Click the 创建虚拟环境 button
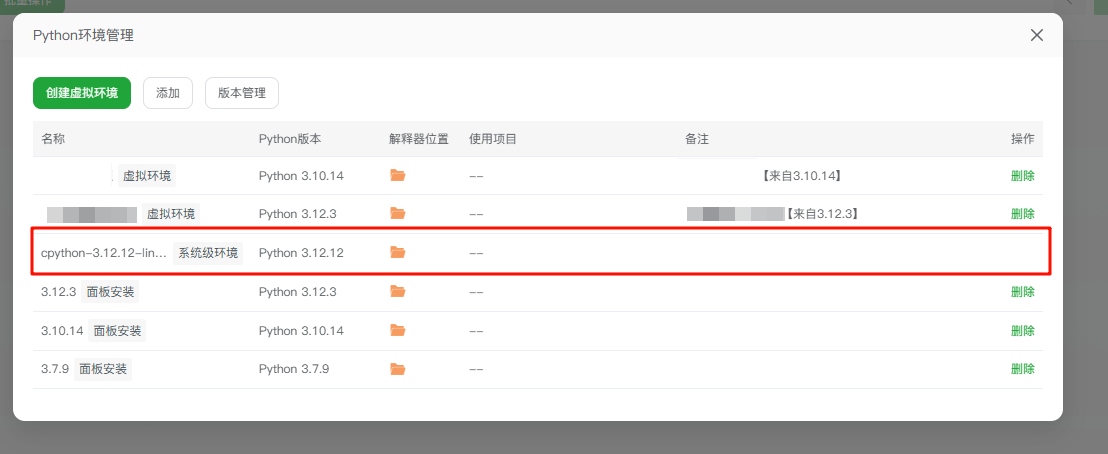Image resolution: width=1108 pixels, height=454 pixels. [x=82, y=93]
